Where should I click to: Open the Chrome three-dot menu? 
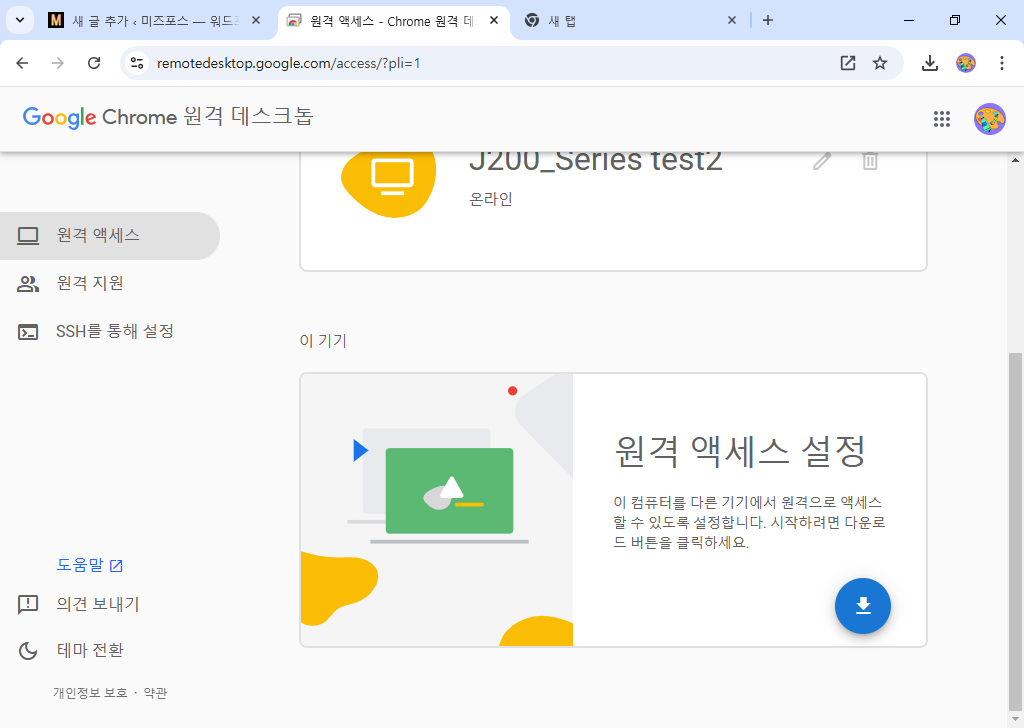(x=1001, y=63)
